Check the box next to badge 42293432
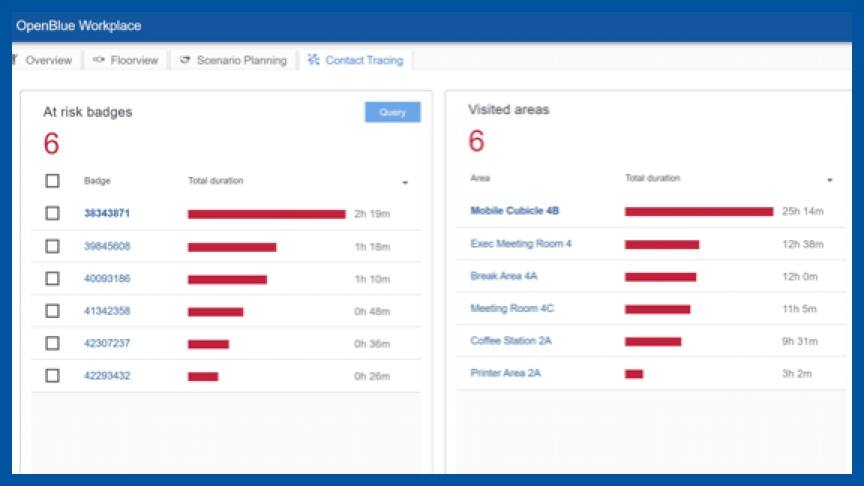 pos(53,376)
